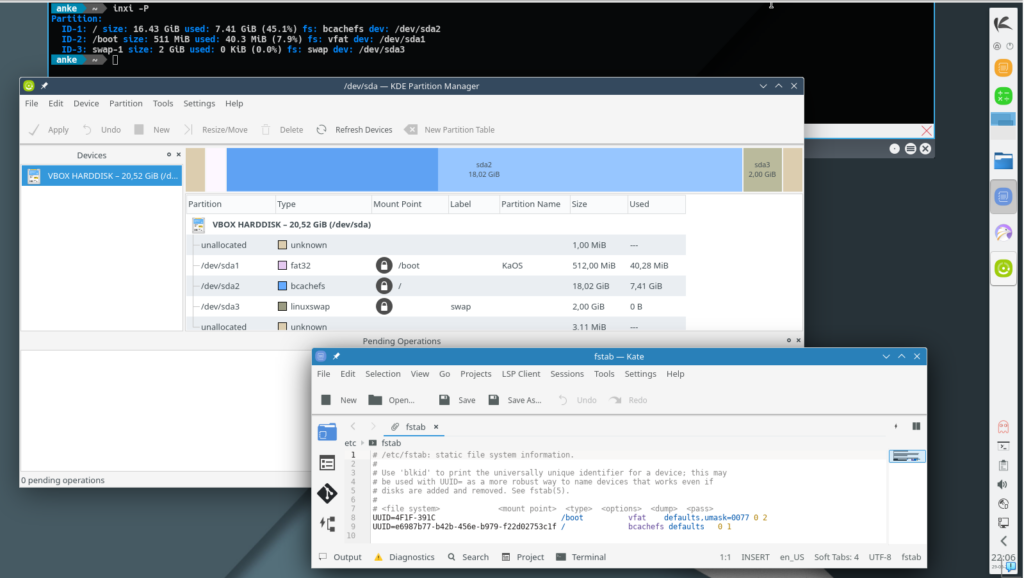The width and height of the screenshot is (1024, 578).
Task: Toggle the Output panel in Kate
Action: point(340,557)
